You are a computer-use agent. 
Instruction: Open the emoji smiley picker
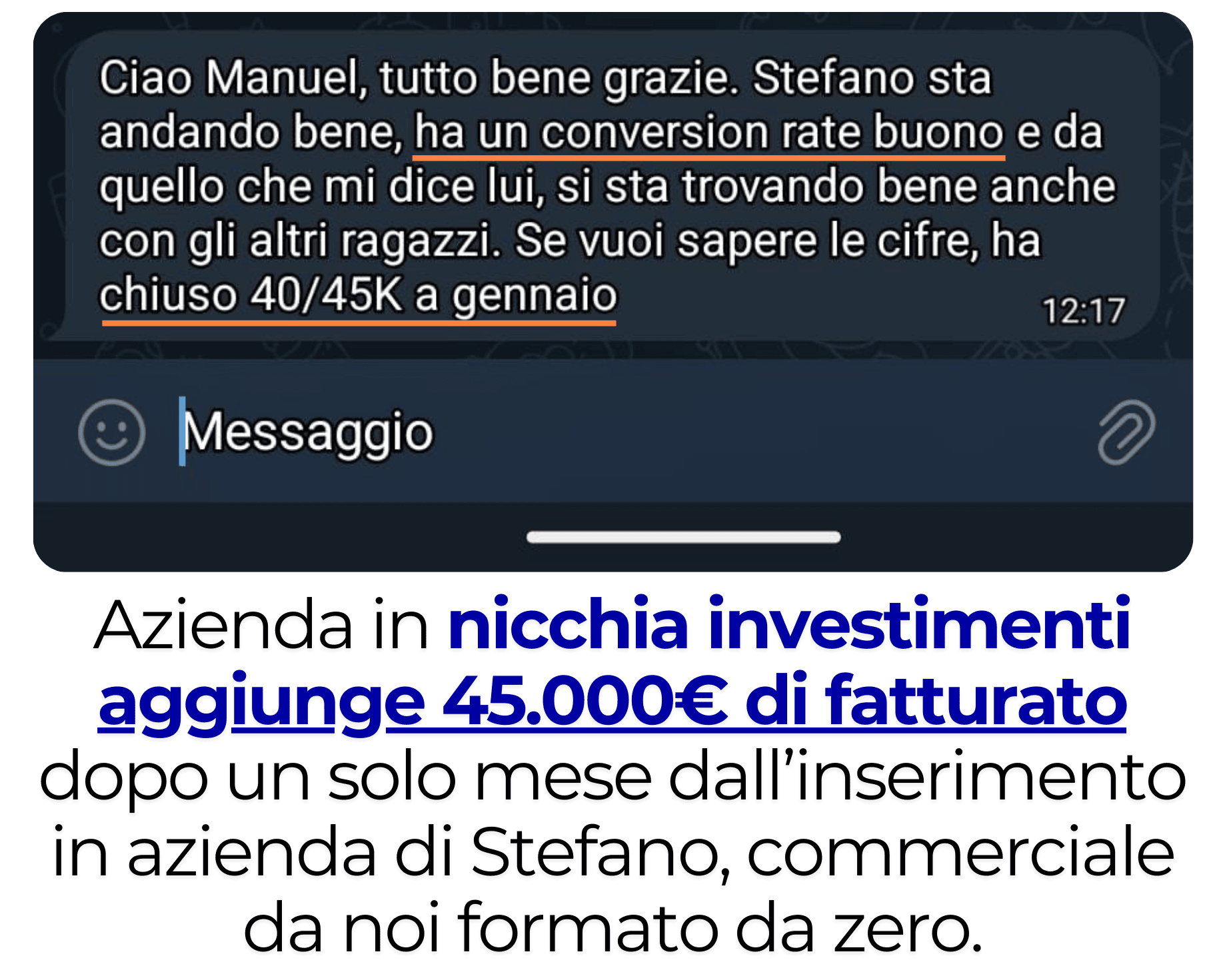click(x=111, y=432)
